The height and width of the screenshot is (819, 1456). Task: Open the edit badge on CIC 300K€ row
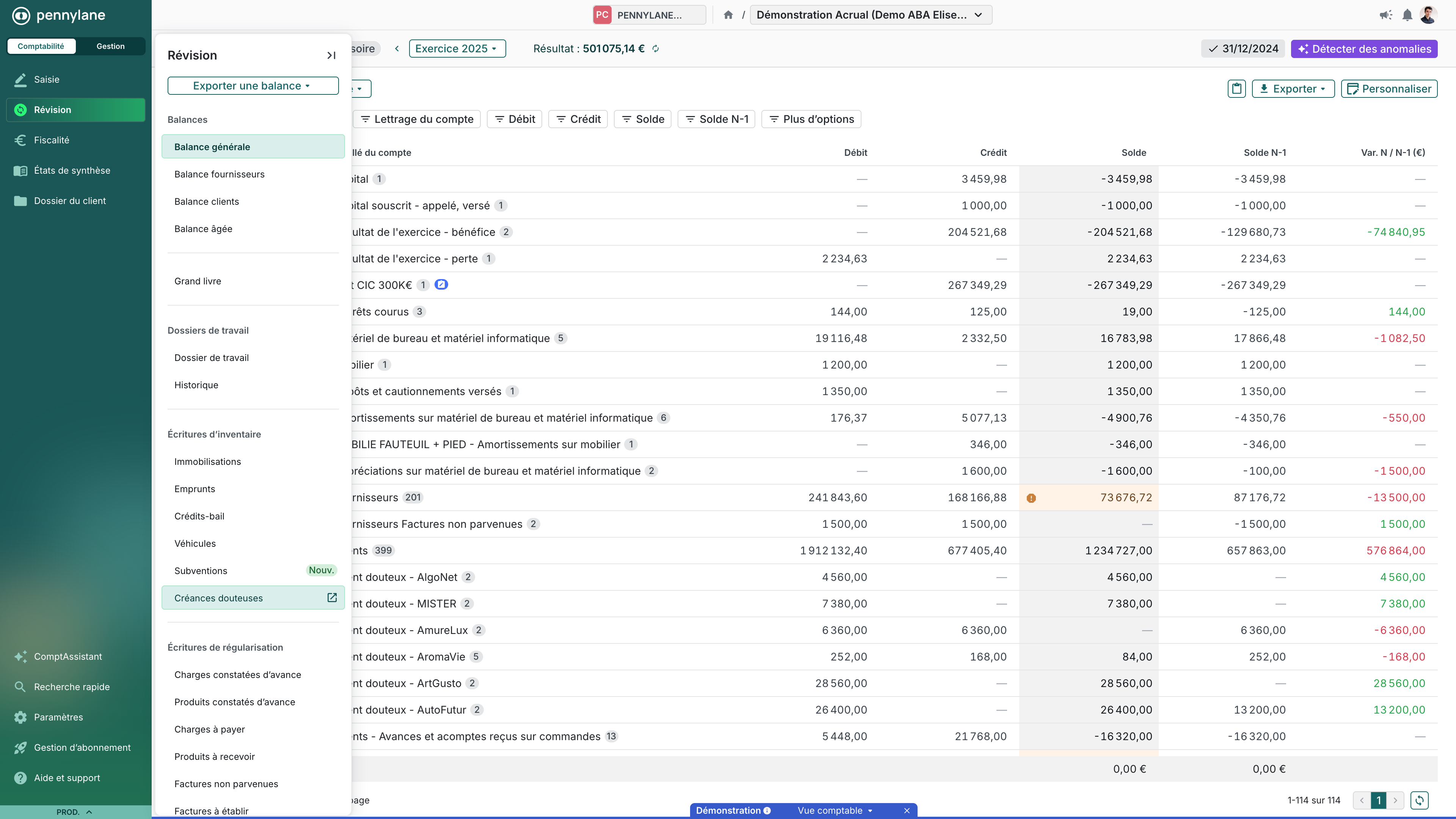point(441,285)
